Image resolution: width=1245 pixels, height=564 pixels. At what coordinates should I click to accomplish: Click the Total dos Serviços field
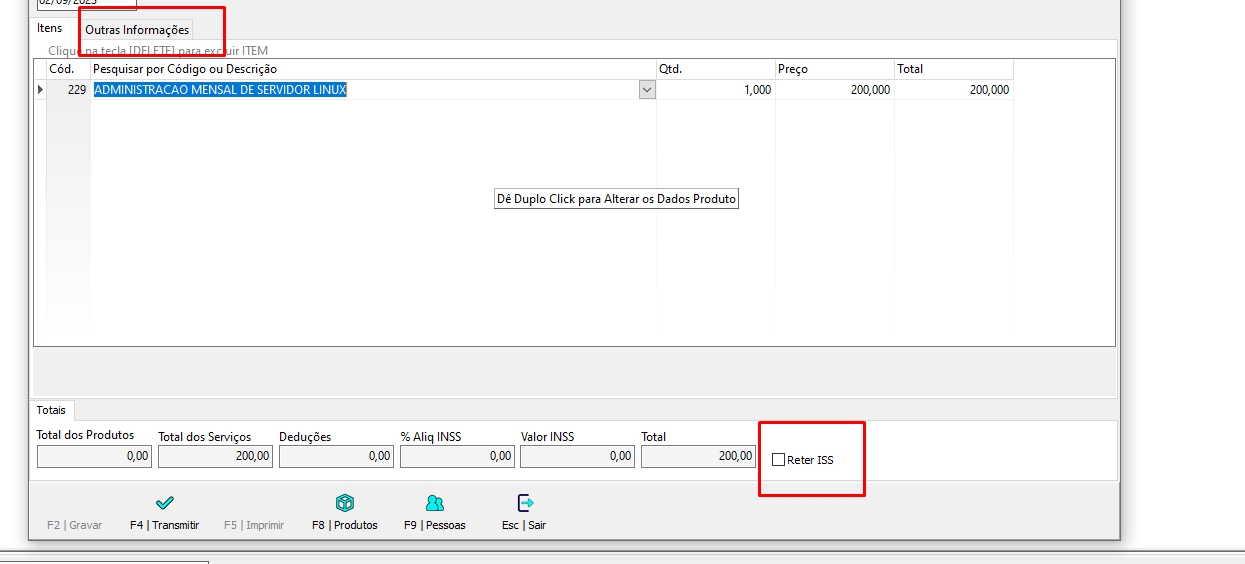(x=215, y=456)
